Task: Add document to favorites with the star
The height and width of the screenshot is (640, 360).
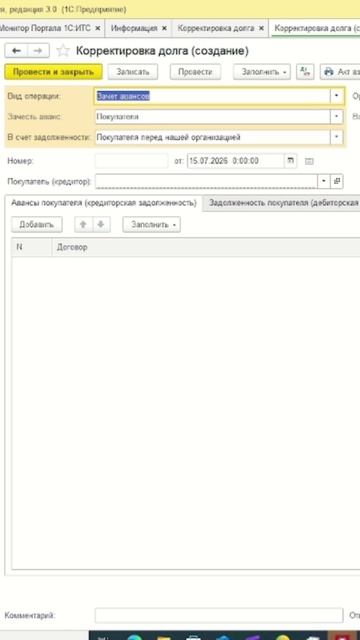Action: (x=63, y=51)
